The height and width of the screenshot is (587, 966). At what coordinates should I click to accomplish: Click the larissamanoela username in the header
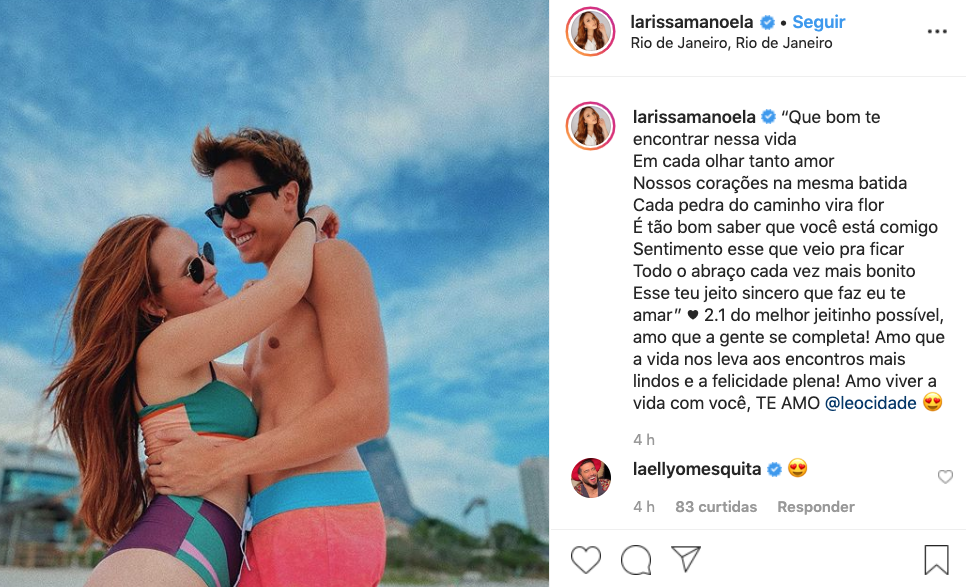[x=691, y=22]
